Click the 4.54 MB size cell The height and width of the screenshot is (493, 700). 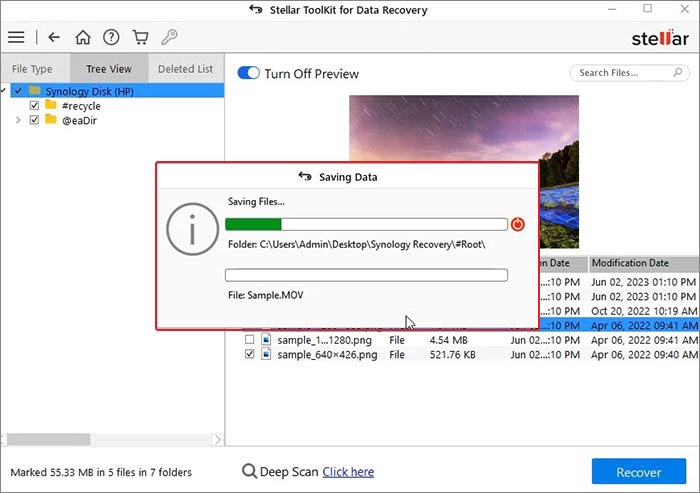coord(448,340)
